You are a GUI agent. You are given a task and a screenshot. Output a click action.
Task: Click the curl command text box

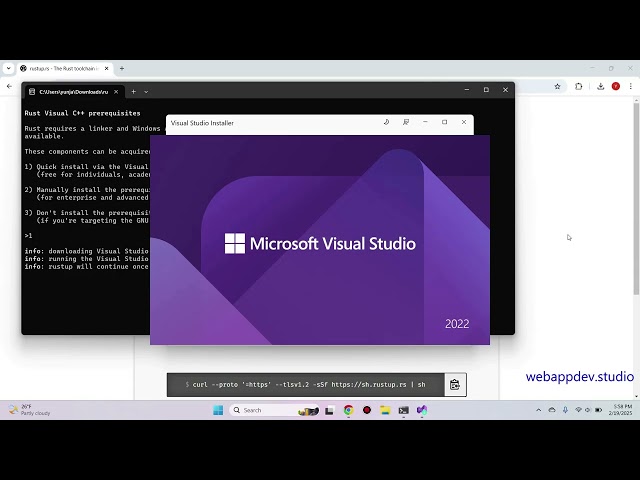coord(306,384)
